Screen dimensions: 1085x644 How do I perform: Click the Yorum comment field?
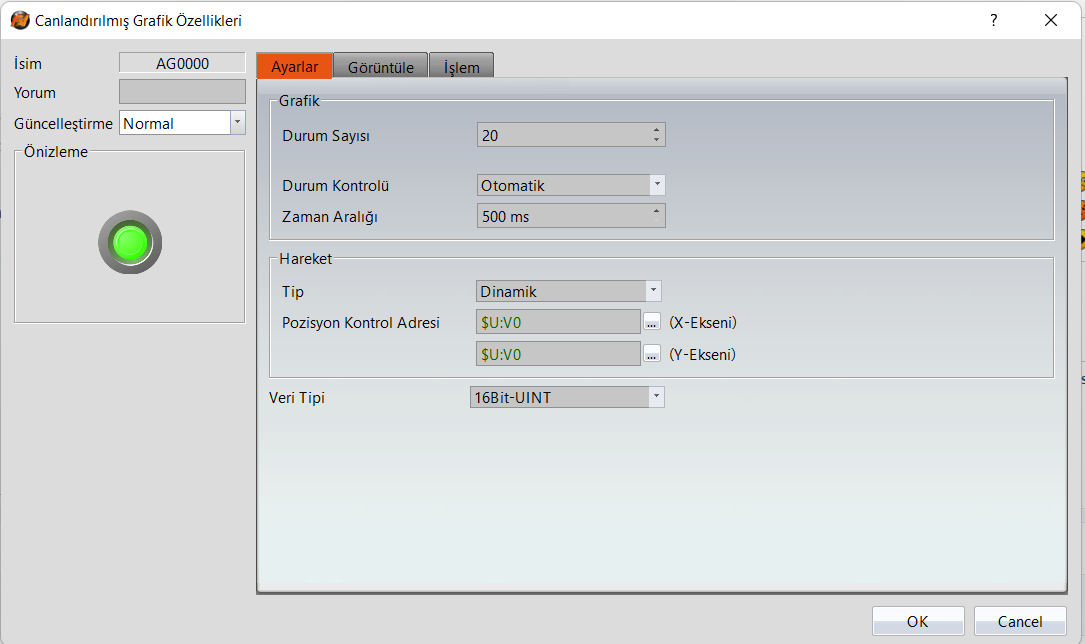coord(182,92)
